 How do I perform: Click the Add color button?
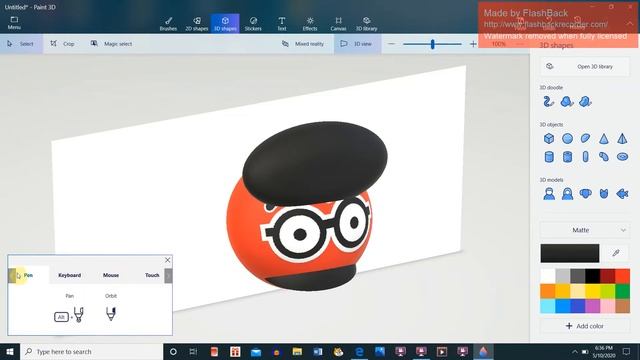point(584,326)
